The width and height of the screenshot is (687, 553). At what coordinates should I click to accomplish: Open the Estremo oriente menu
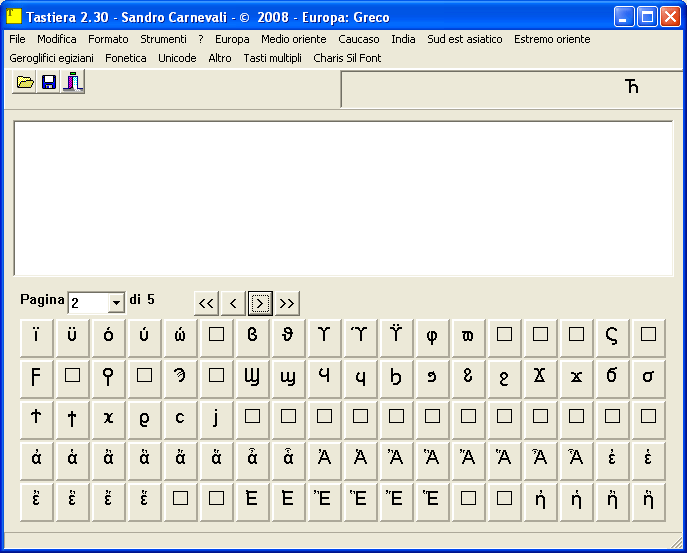[x=552, y=39]
